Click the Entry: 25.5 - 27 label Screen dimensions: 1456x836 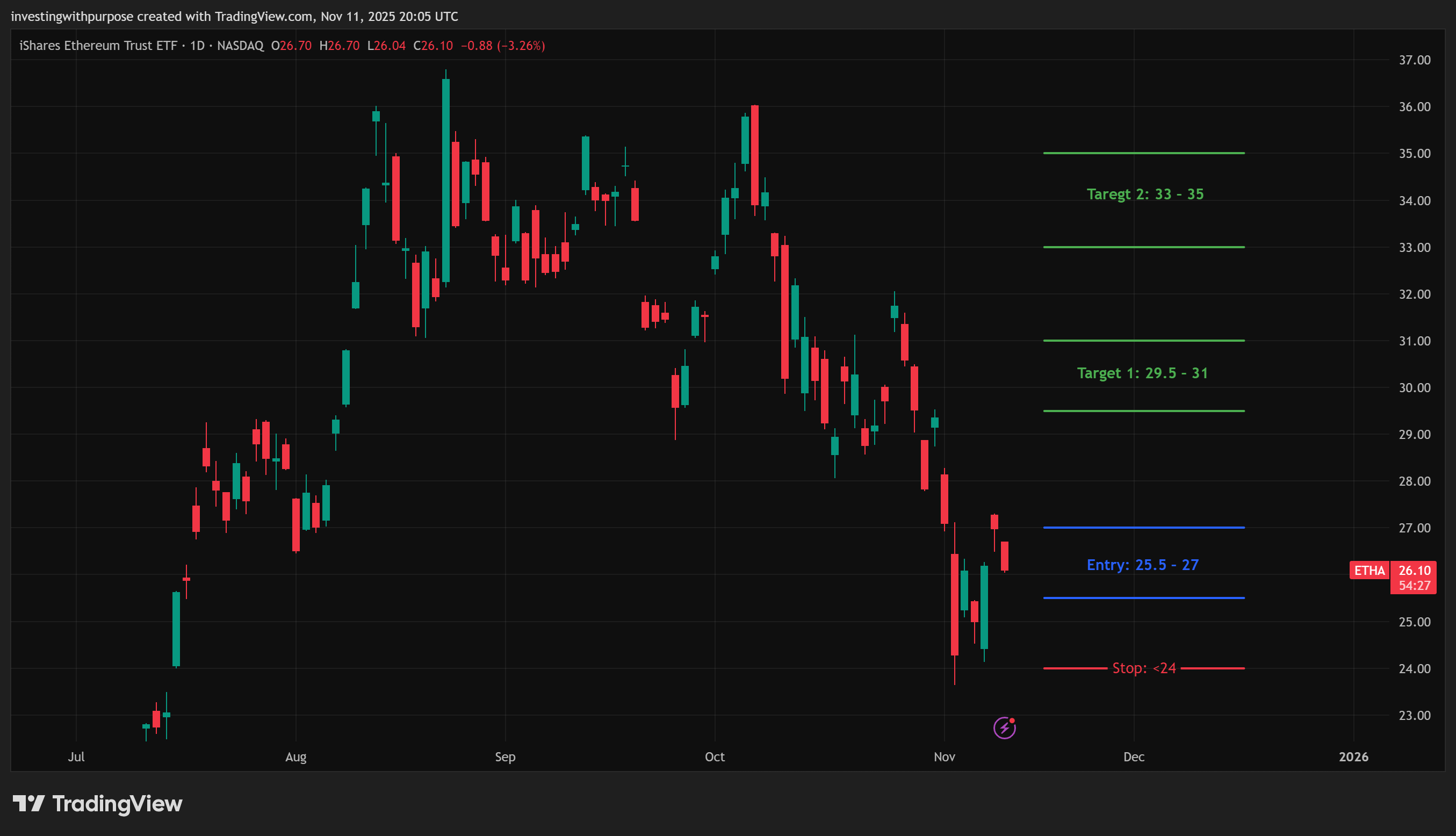pos(1143,565)
